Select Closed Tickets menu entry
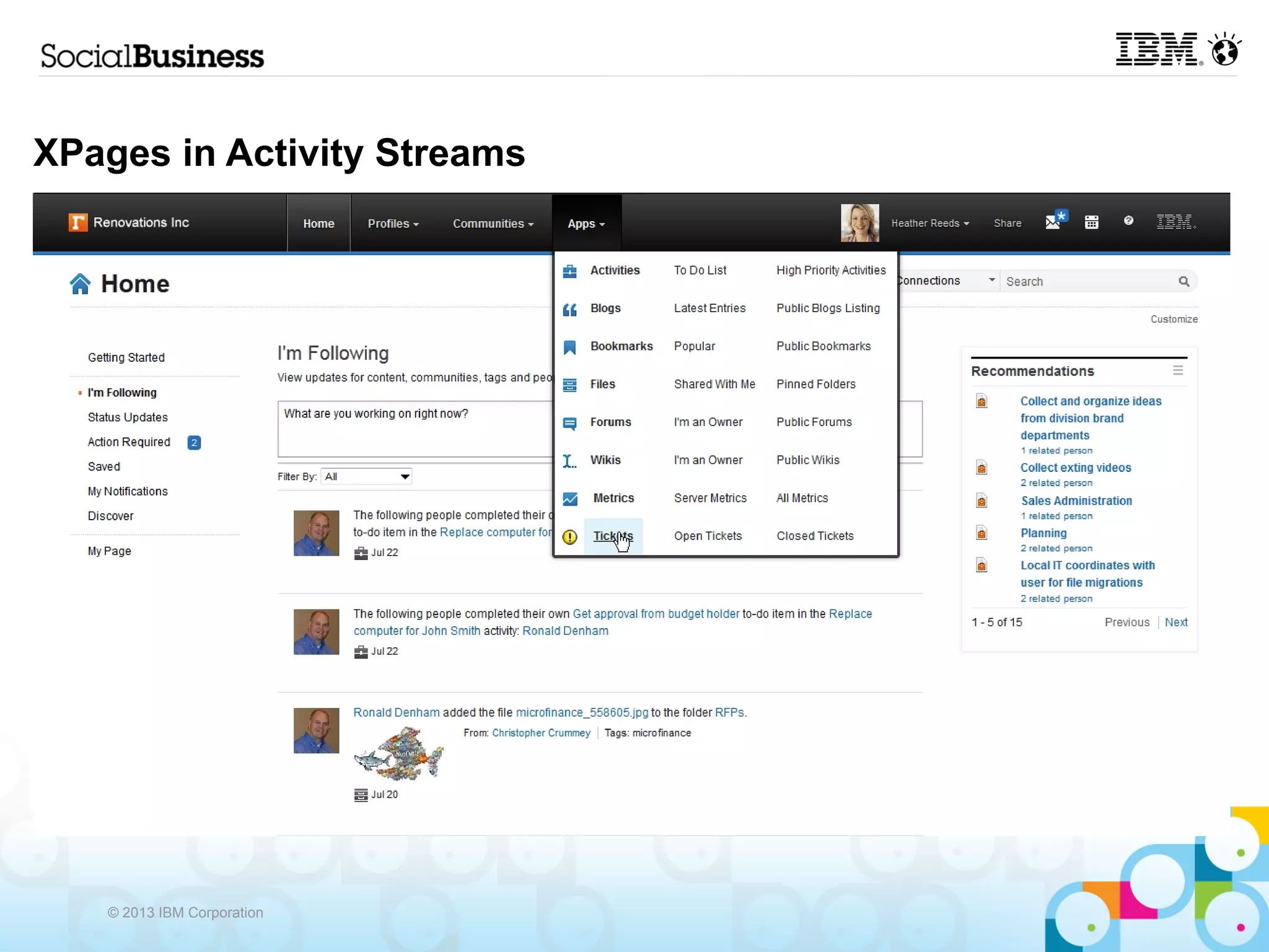 [815, 536]
